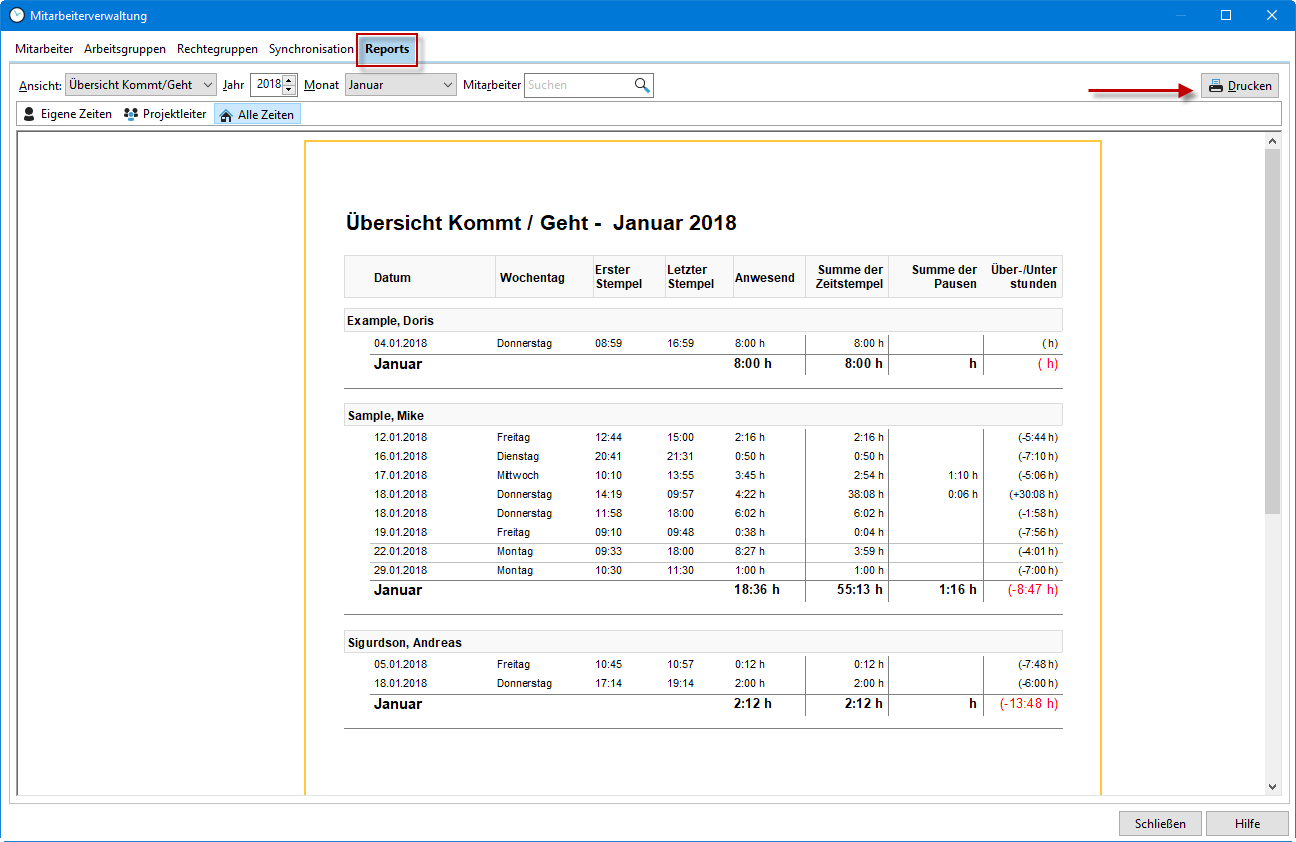
Task: Open the Ansicht dropdown list
Action: click(x=140, y=85)
